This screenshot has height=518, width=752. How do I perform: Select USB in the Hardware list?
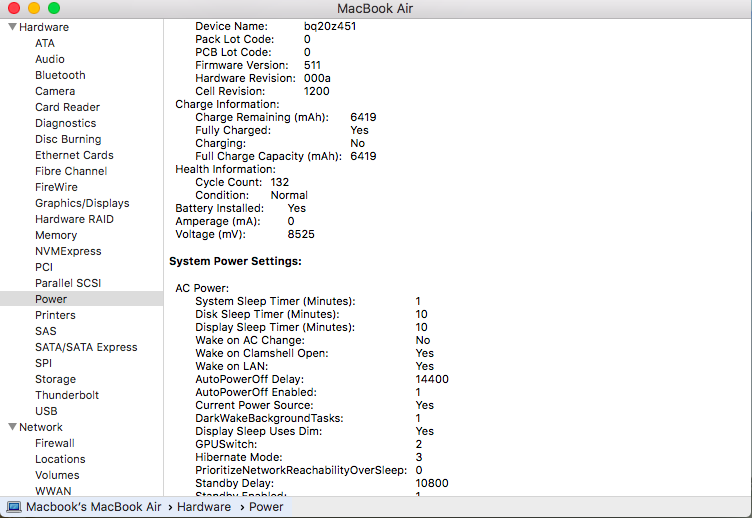(46, 411)
